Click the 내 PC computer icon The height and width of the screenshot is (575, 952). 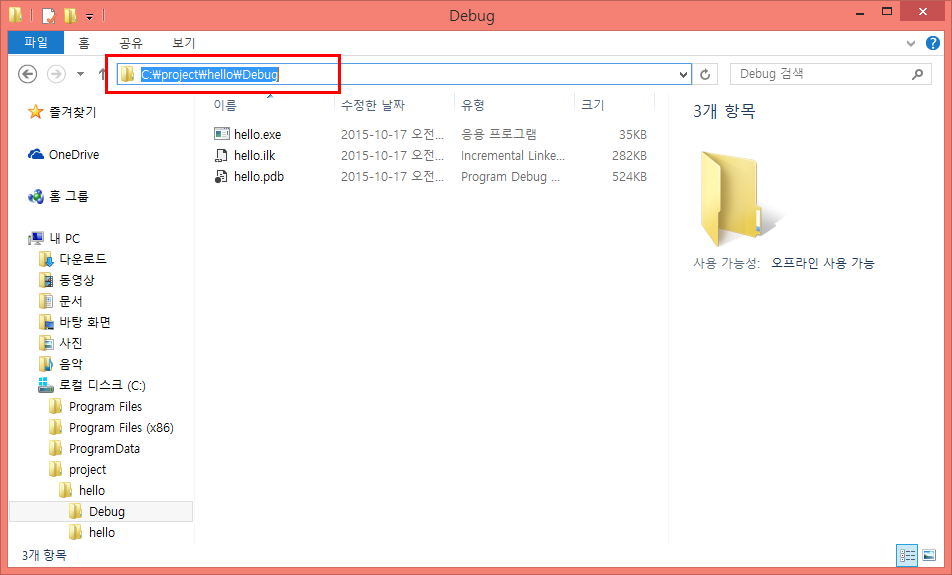(x=36, y=238)
